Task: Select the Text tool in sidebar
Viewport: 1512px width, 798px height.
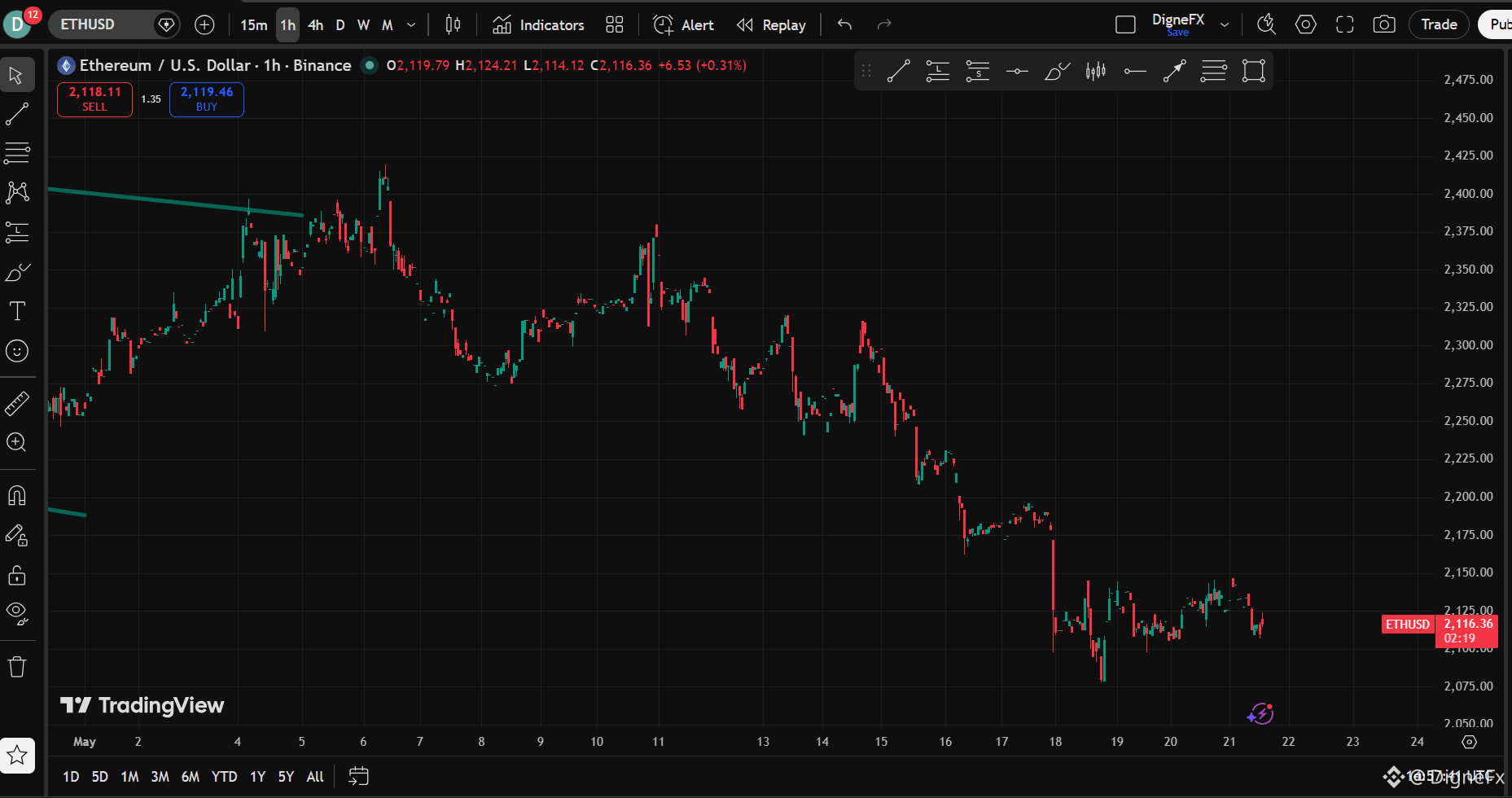Action: point(17,311)
